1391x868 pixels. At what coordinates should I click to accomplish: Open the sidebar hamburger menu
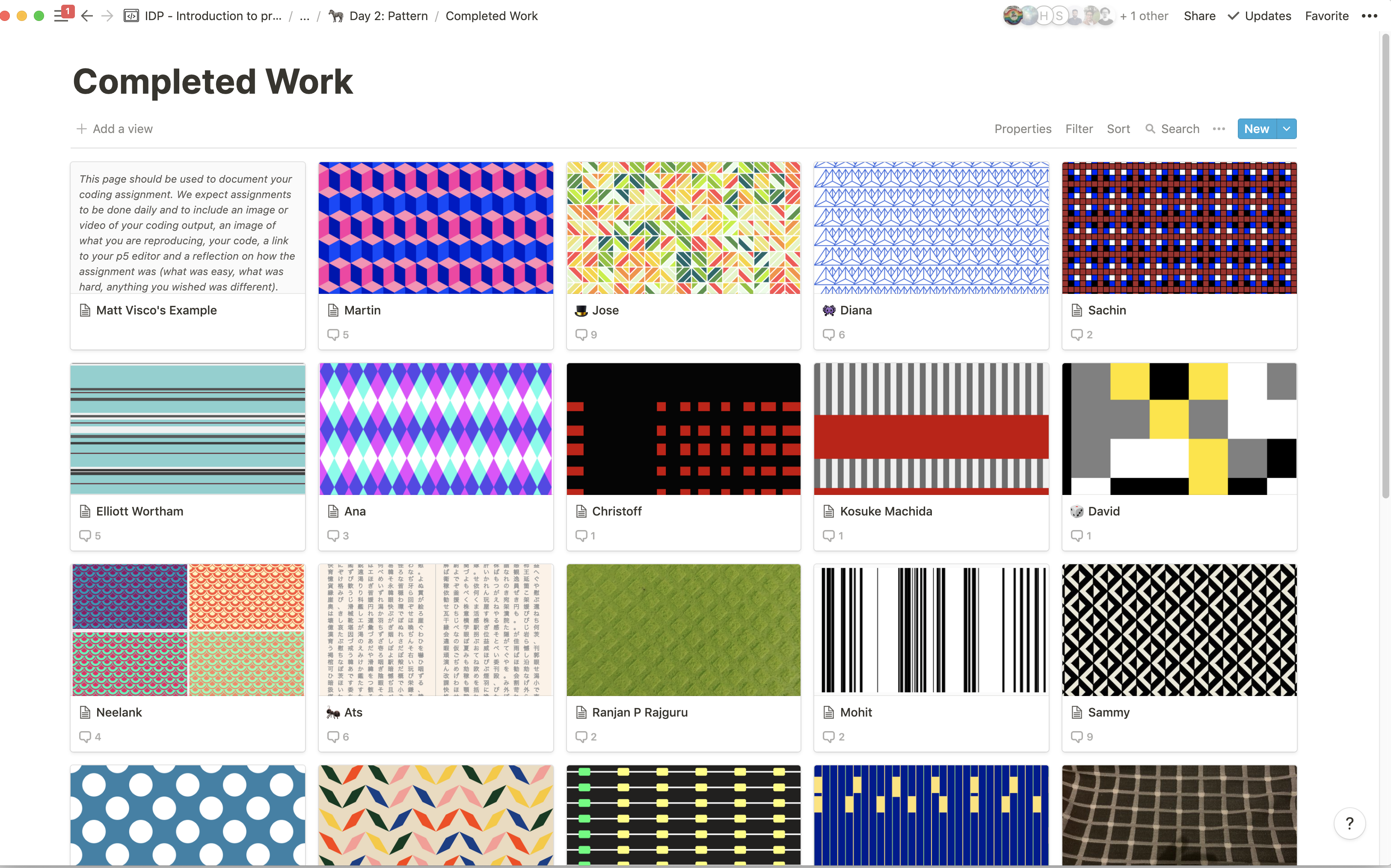click(x=61, y=16)
